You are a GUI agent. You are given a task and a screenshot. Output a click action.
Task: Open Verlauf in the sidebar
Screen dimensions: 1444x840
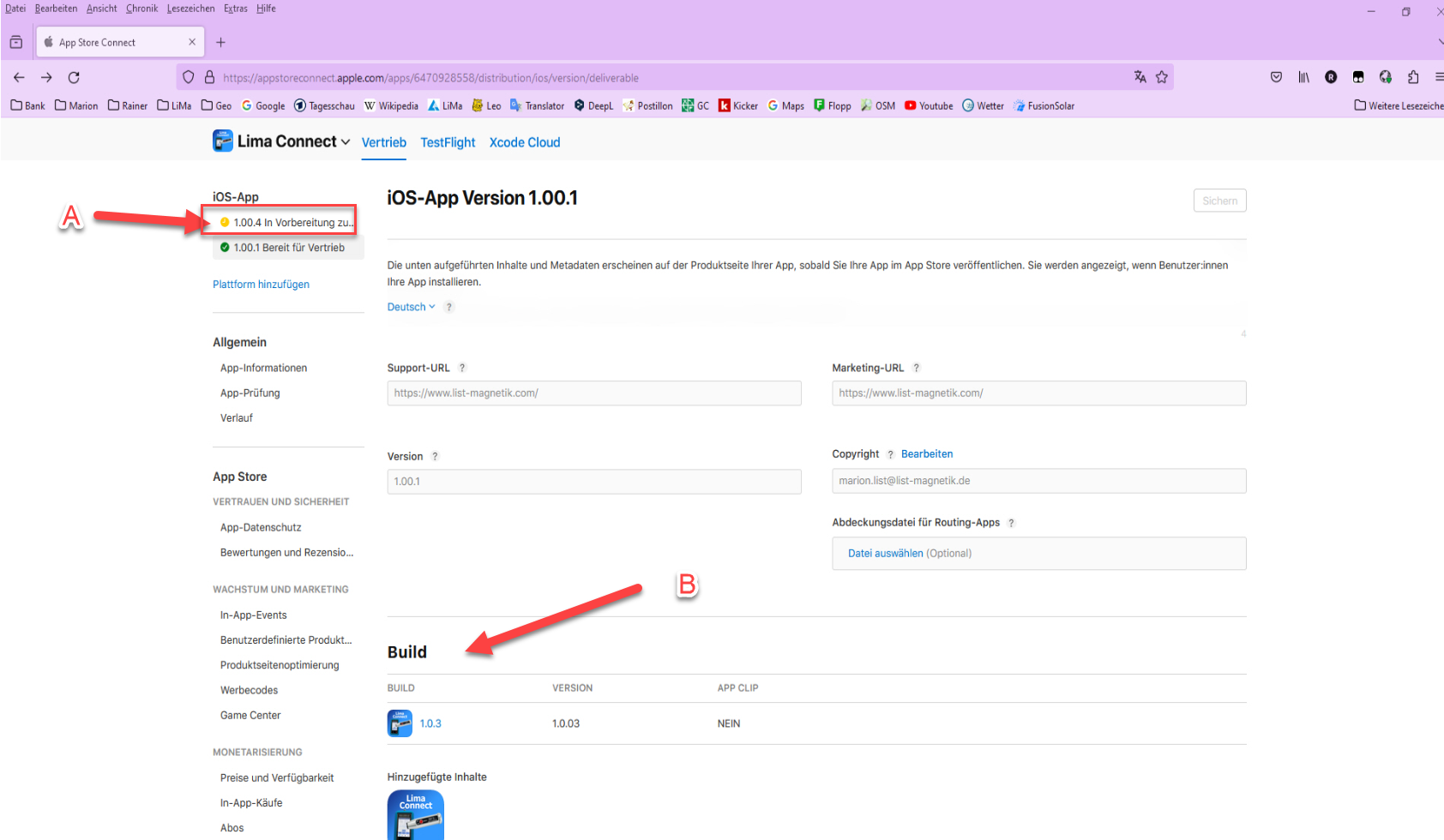237,417
